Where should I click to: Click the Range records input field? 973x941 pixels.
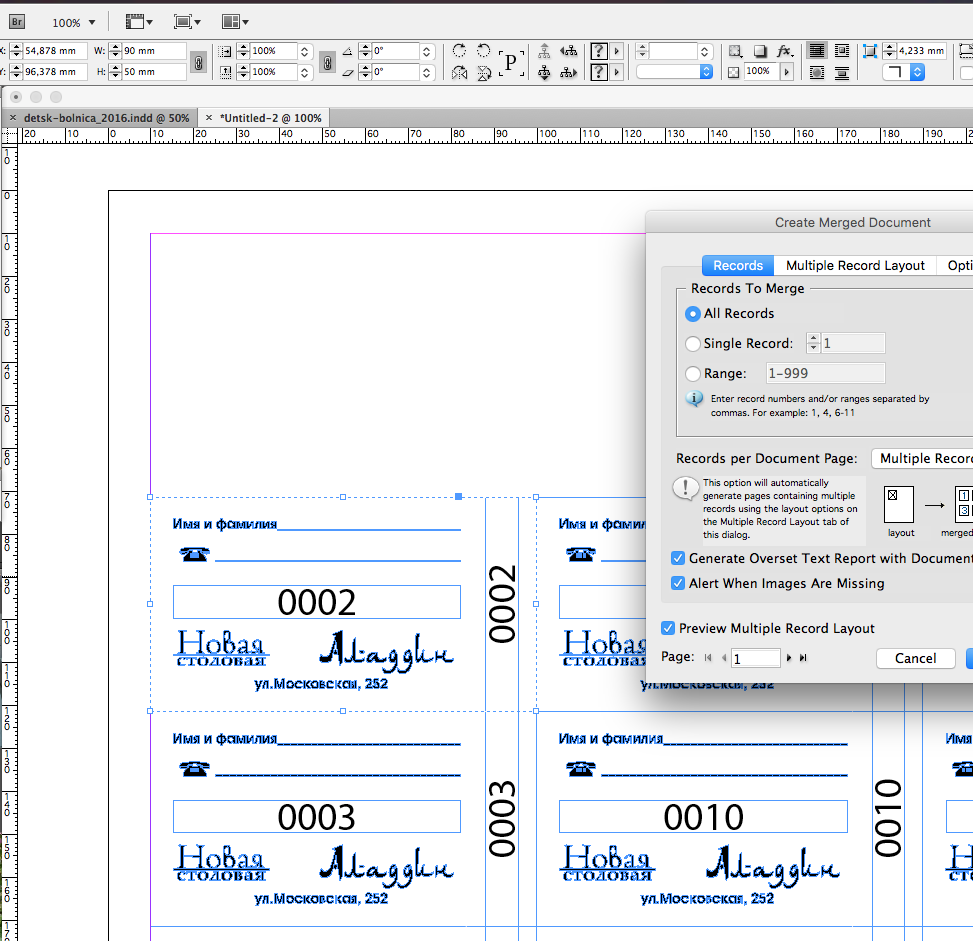coord(825,373)
